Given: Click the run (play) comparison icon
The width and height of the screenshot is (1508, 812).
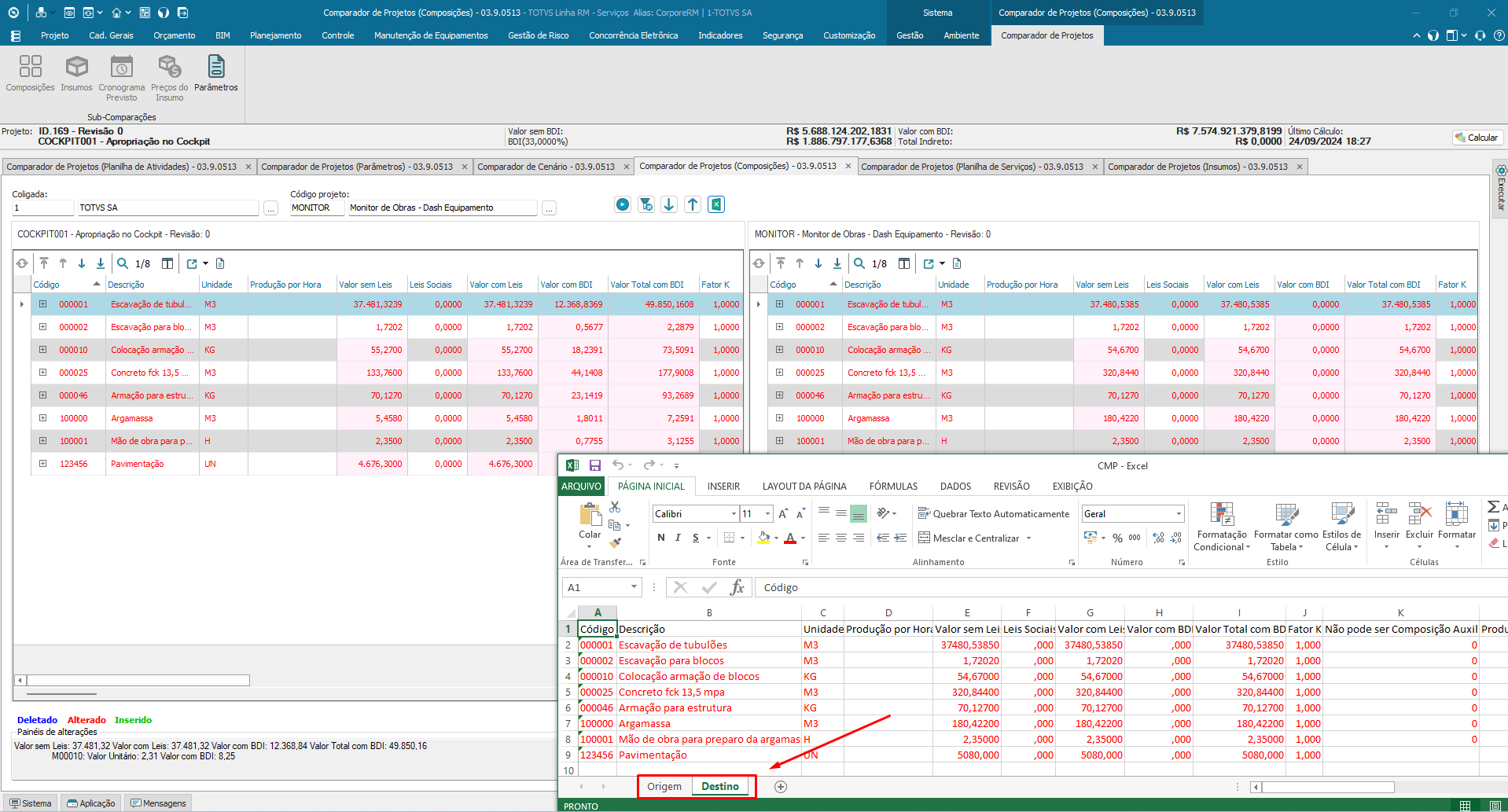Looking at the screenshot, I should (623, 204).
